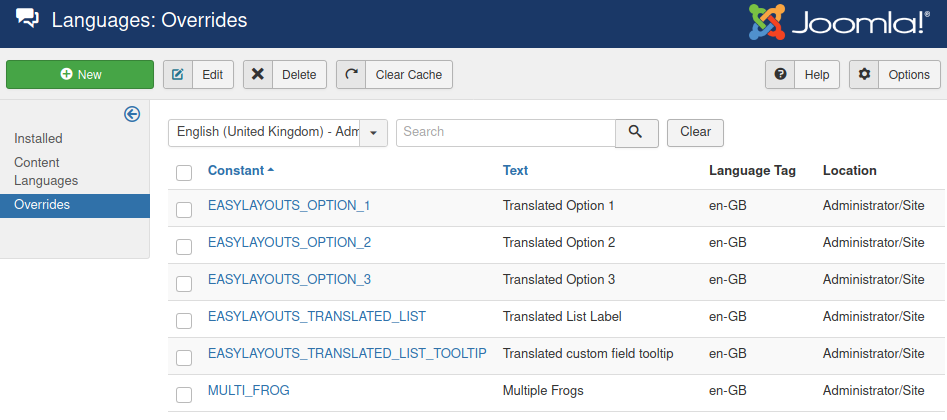Toggle the select-all checkbox in the header

click(x=184, y=173)
